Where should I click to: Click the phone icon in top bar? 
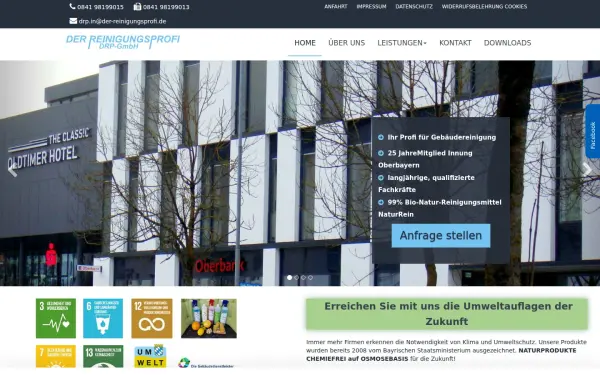(x=72, y=7)
